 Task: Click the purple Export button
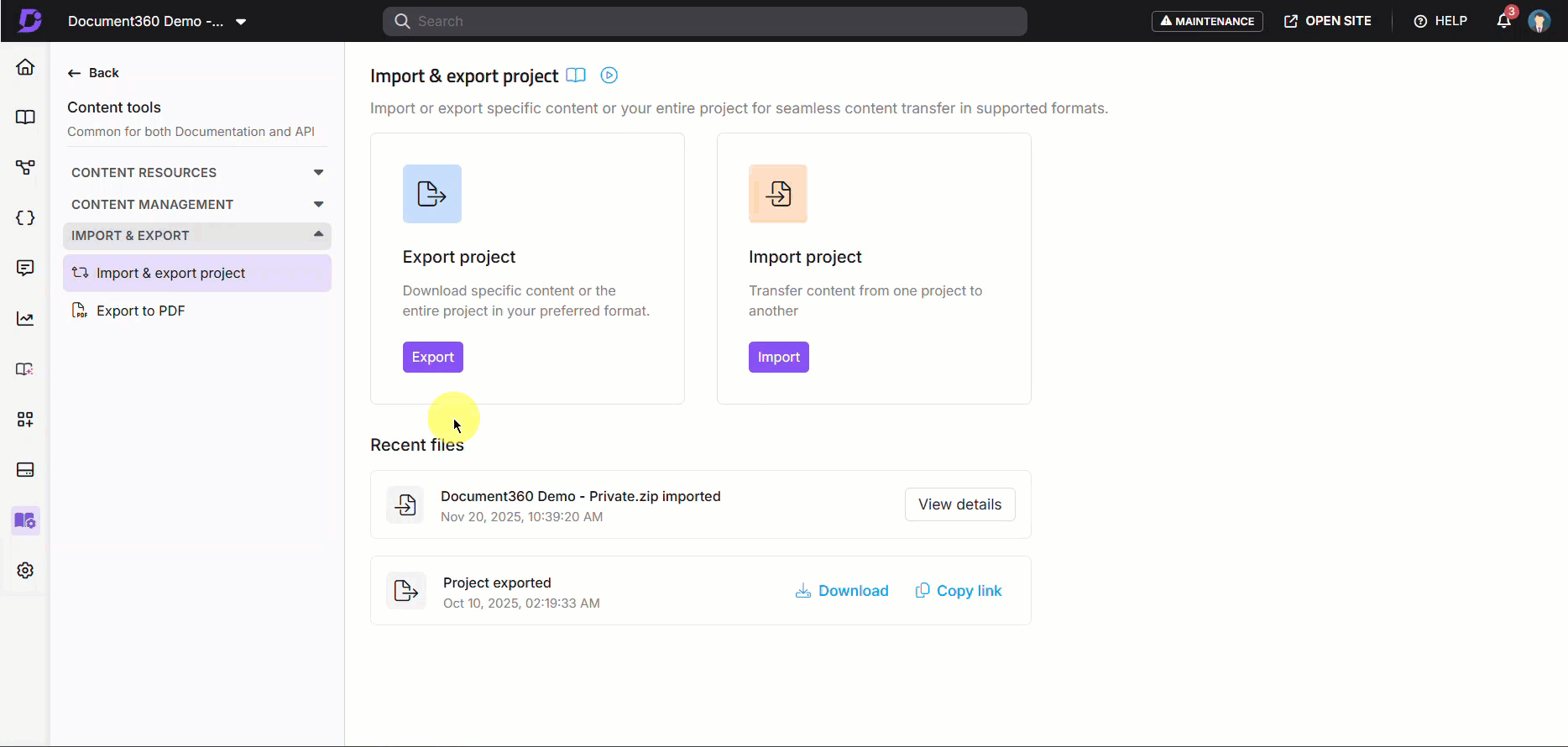click(x=432, y=358)
